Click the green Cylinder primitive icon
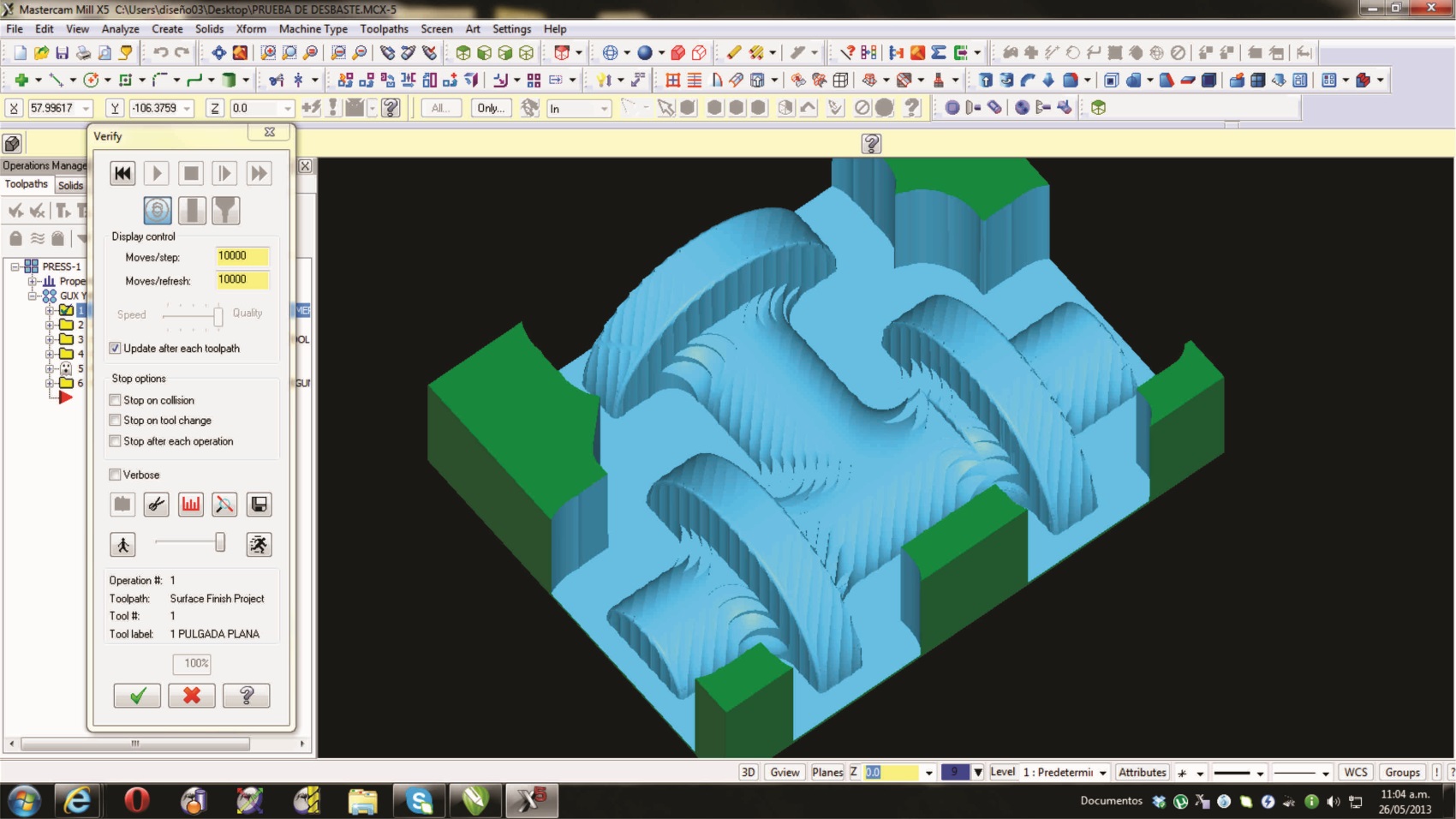Screen dimensions: 1456x819 coord(229,81)
